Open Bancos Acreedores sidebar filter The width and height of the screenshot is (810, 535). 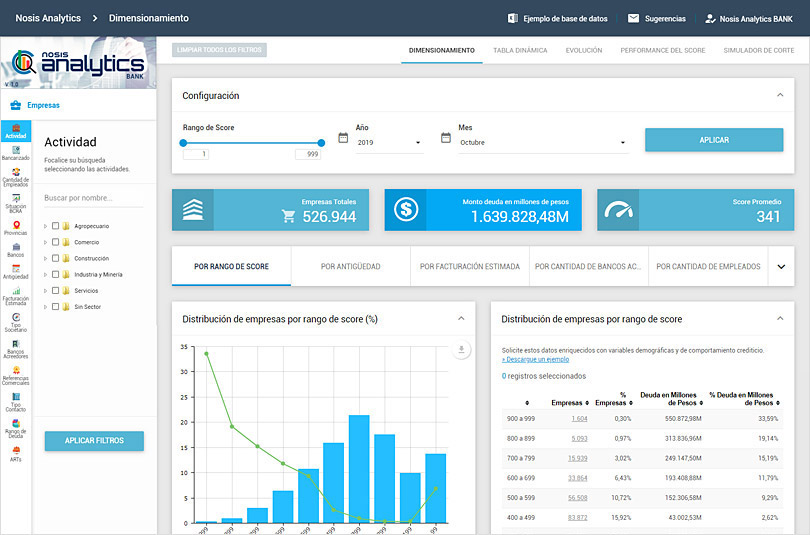(15, 350)
